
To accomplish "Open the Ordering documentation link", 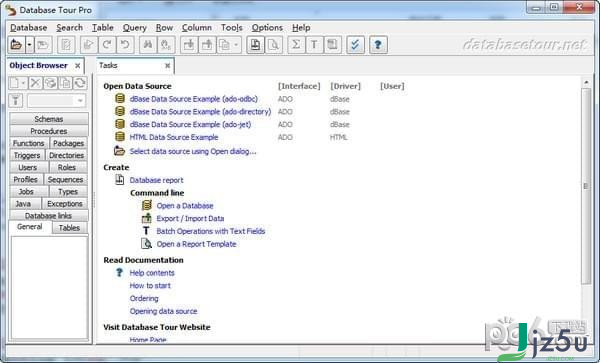I will coord(144,298).
